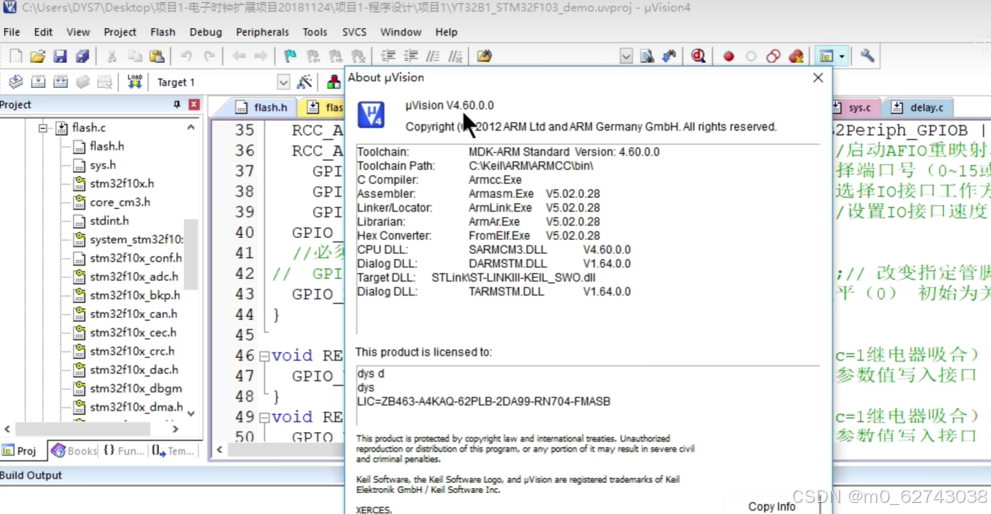The image size is (991, 514).
Task: Pin the Project panel with pushpin icon
Action: [177, 105]
